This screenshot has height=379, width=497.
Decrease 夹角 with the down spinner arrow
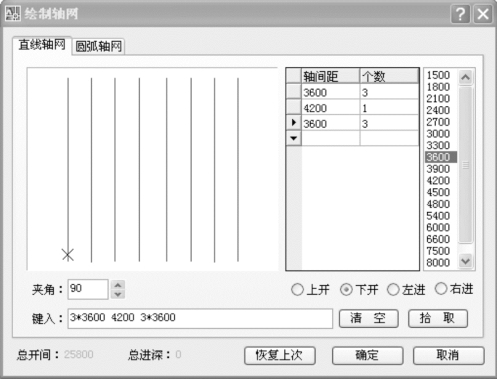[118, 294]
